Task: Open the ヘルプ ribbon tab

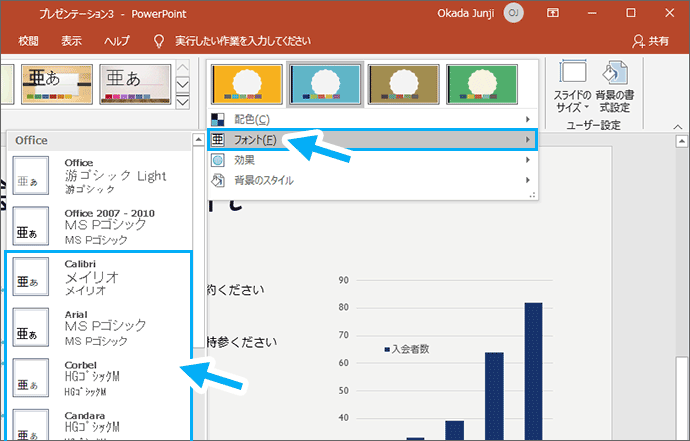Action: pyautogui.click(x=117, y=41)
